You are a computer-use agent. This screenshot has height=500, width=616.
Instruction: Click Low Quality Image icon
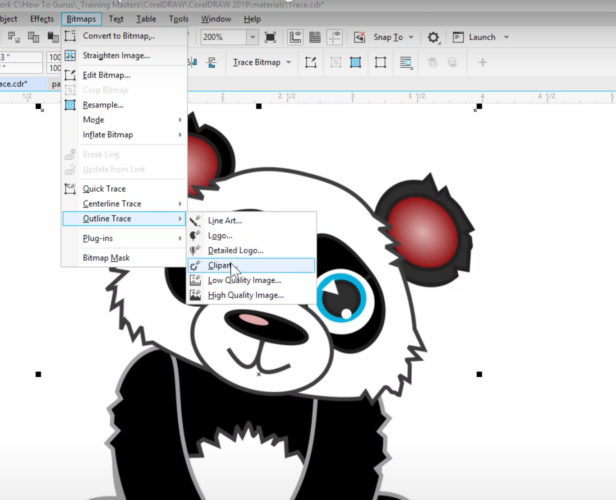click(x=195, y=280)
